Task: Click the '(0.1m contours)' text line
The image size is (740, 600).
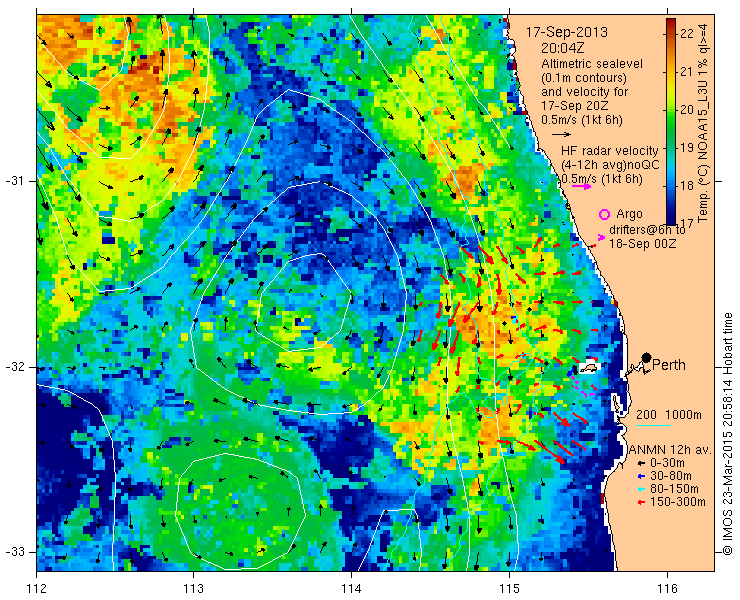Action: 584,77
